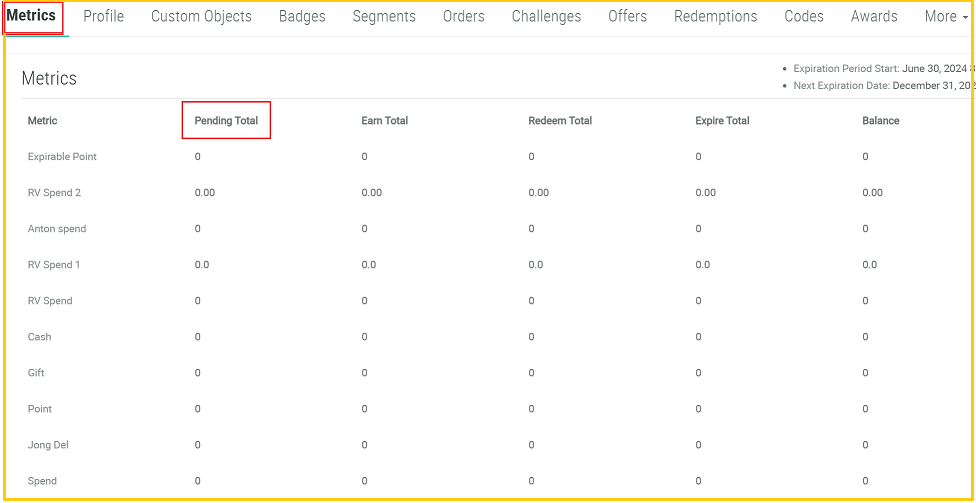Open the Orders tab

tap(463, 16)
